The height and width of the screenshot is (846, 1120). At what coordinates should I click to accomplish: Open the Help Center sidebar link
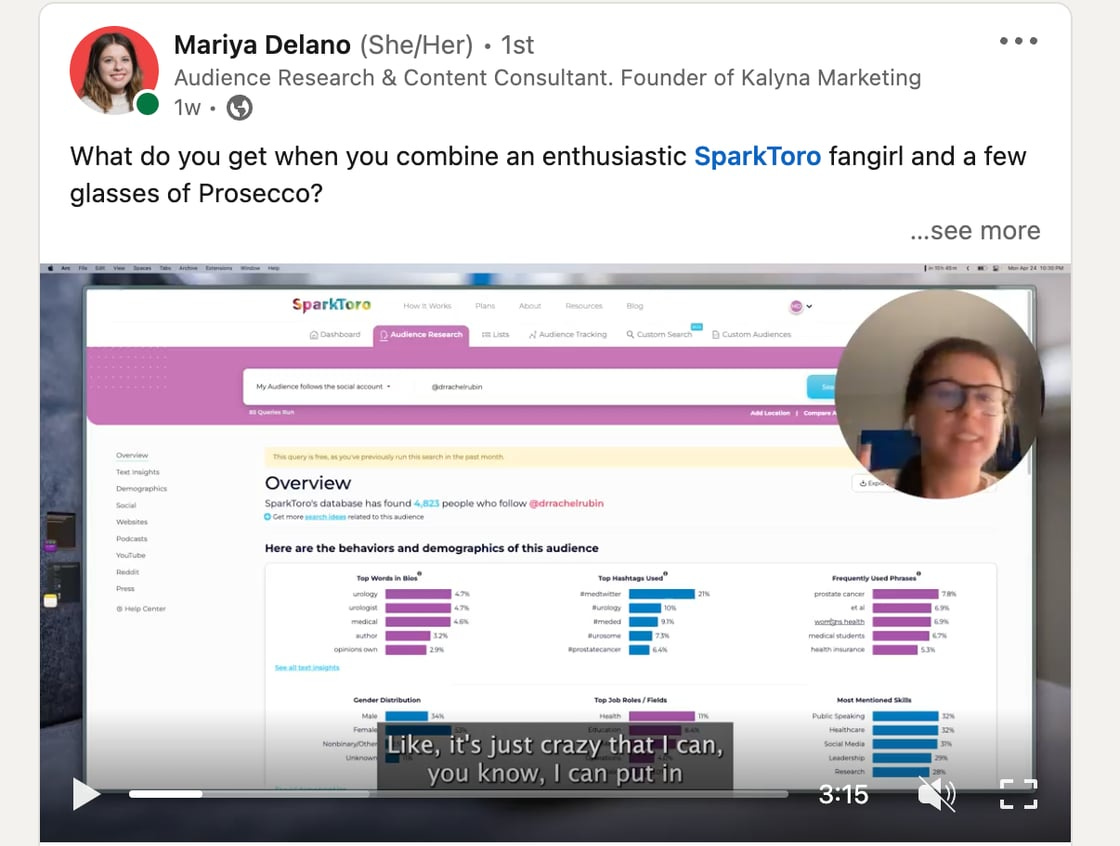(141, 609)
